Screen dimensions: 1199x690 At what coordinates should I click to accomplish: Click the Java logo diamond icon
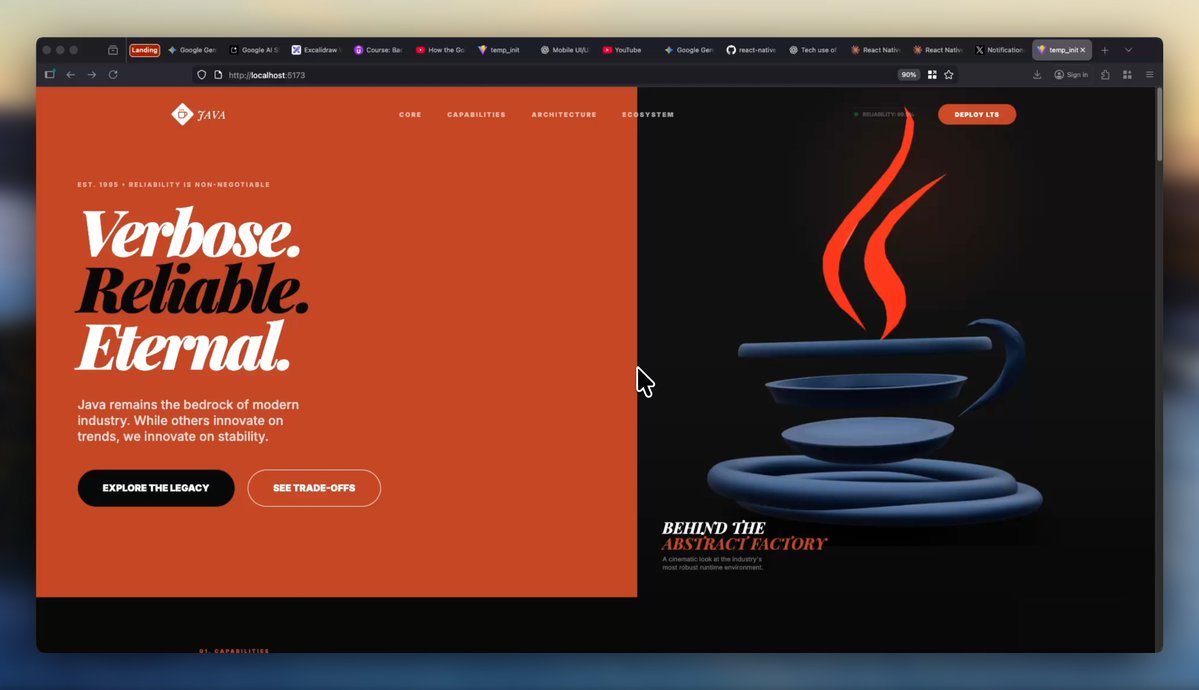(x=182, y=114)
